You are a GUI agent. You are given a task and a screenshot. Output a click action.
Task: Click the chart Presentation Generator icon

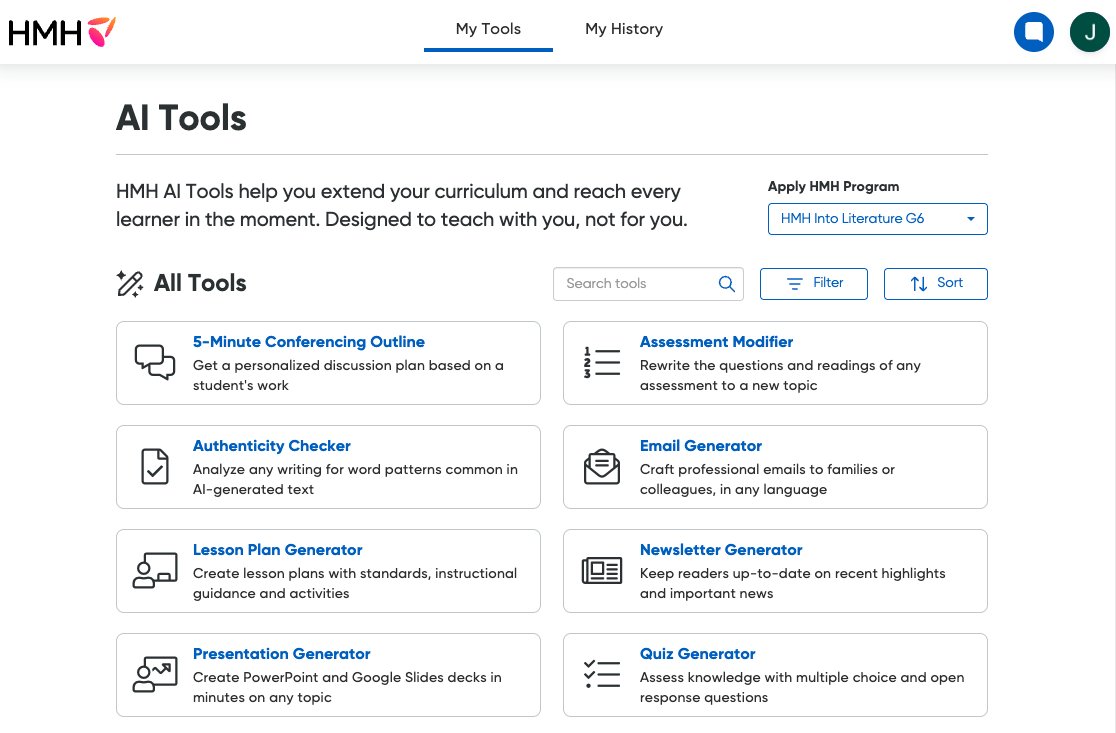[x=154, y=675]
